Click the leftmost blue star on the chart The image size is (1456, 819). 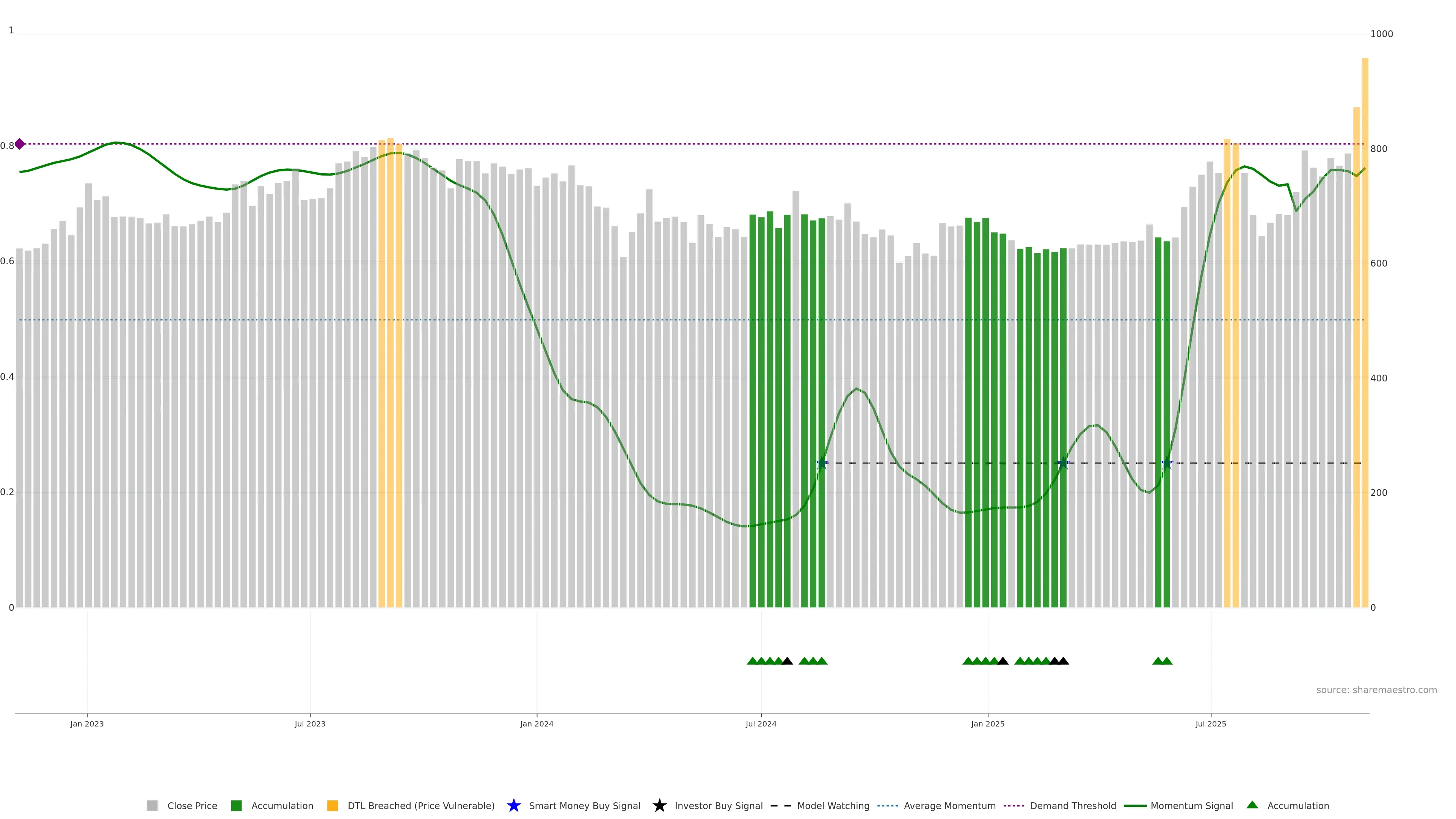click(822, 463)
